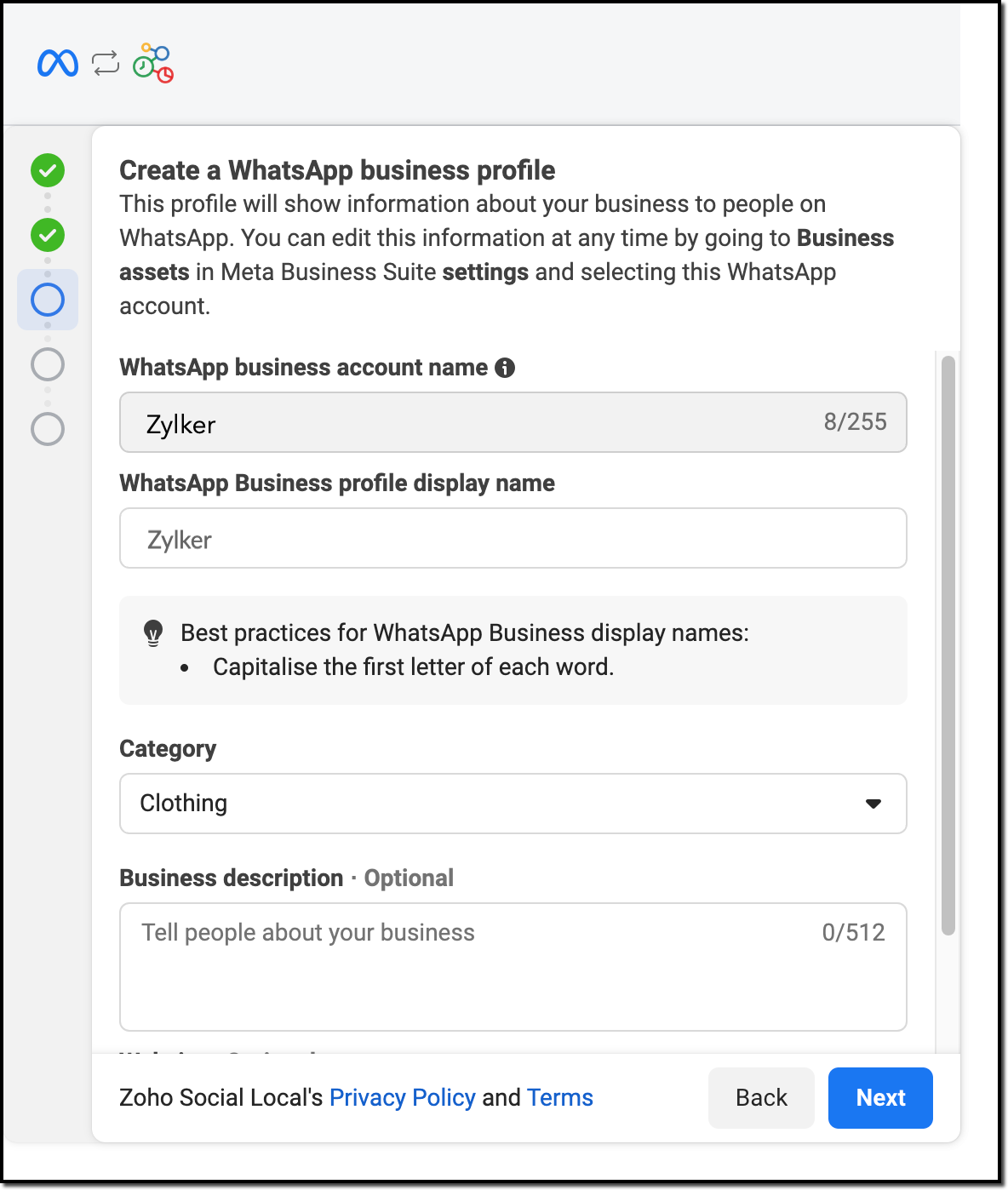Image resolution: width=1008 pixels, height=1190 pixels.
Task: Select the current highlighted third step circle
Action: [x=48, y=300]
